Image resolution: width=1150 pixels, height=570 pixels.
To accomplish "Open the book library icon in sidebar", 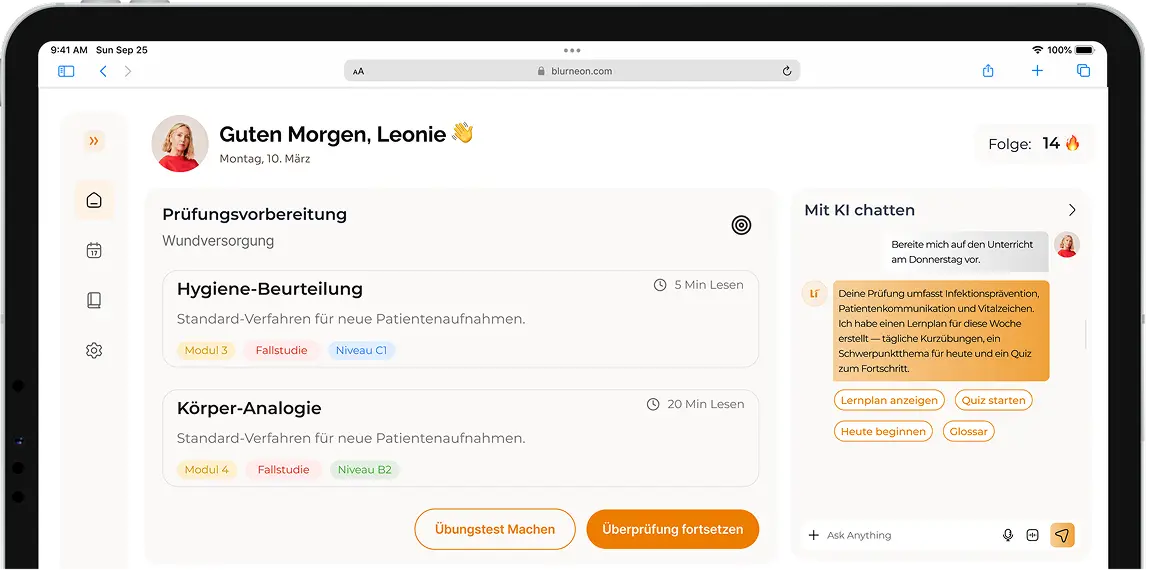I will (x=94, y=300).
